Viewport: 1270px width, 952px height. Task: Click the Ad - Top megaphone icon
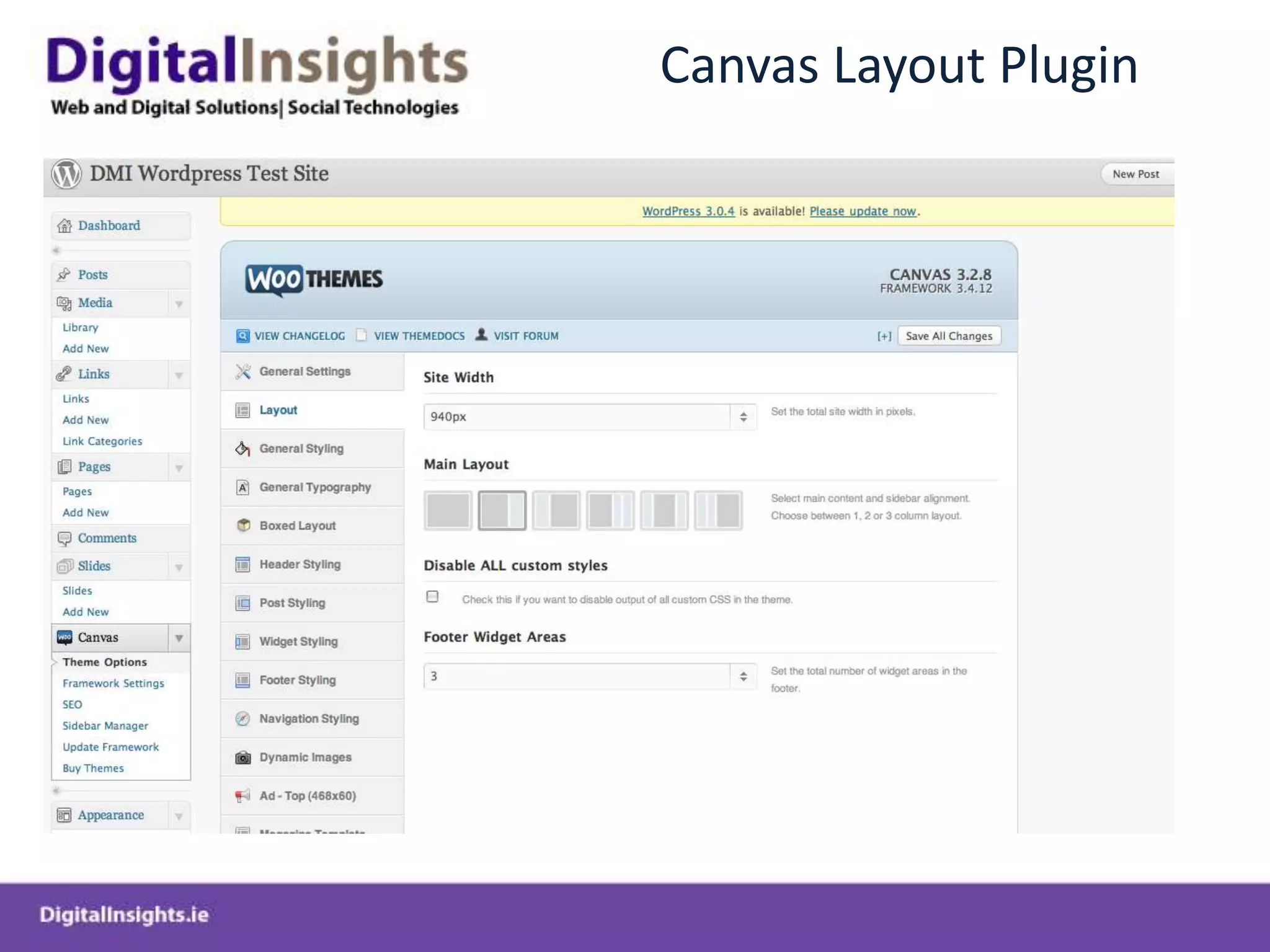243,796
